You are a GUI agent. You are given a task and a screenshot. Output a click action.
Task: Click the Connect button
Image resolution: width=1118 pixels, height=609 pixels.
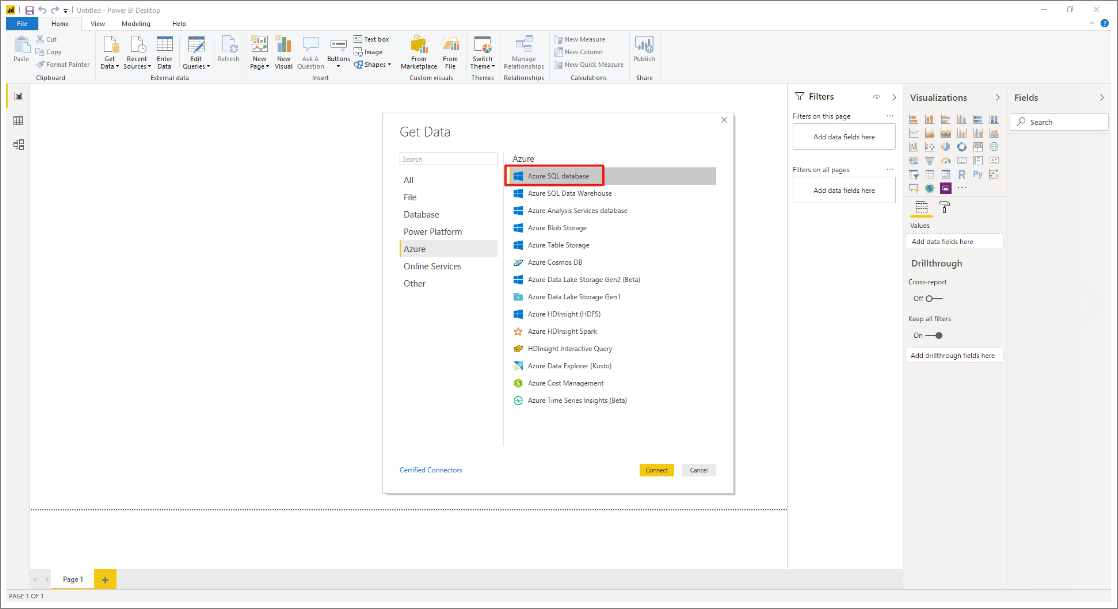tap(656, 469)
